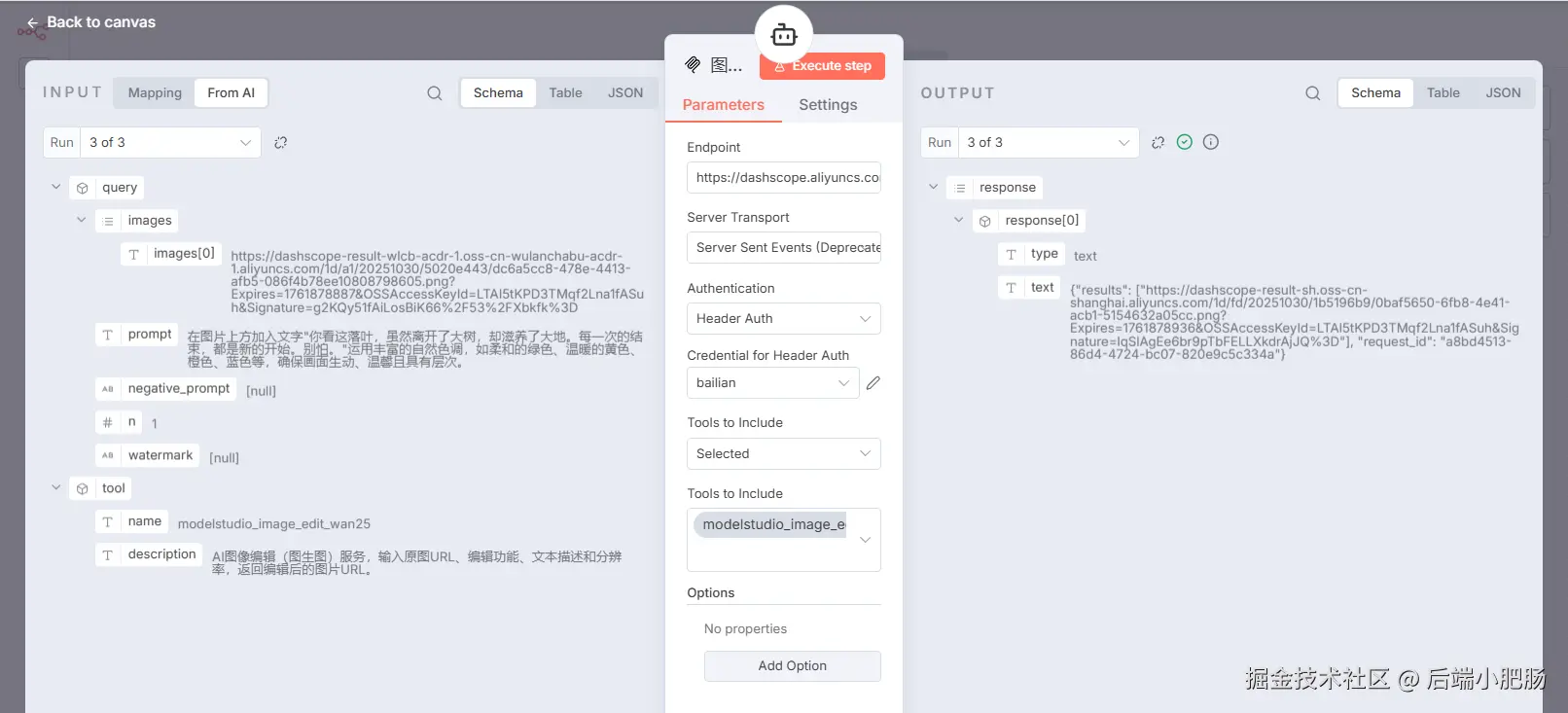Click the pin icon beside the INPUT run selector
This screenshot has height=713, width=1568.
(x=281, y=143)
